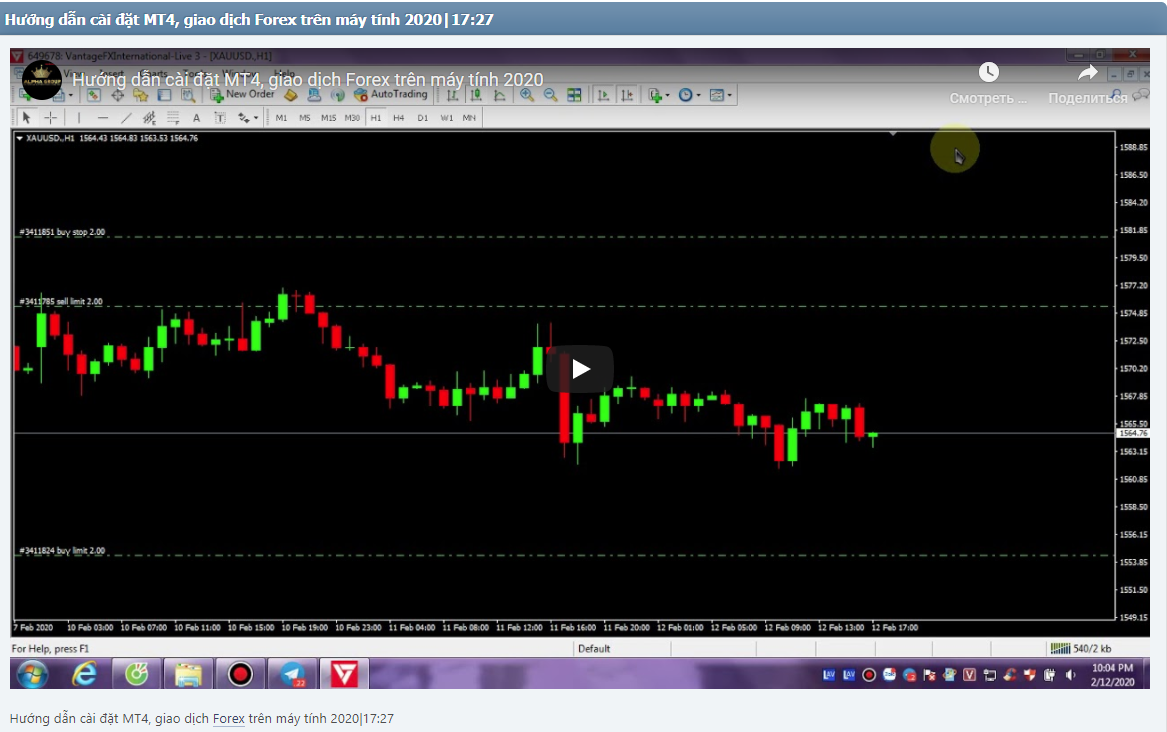Zoom out on the chart
The width and height of the screenshot is (1167, 732).
(550, 95)
